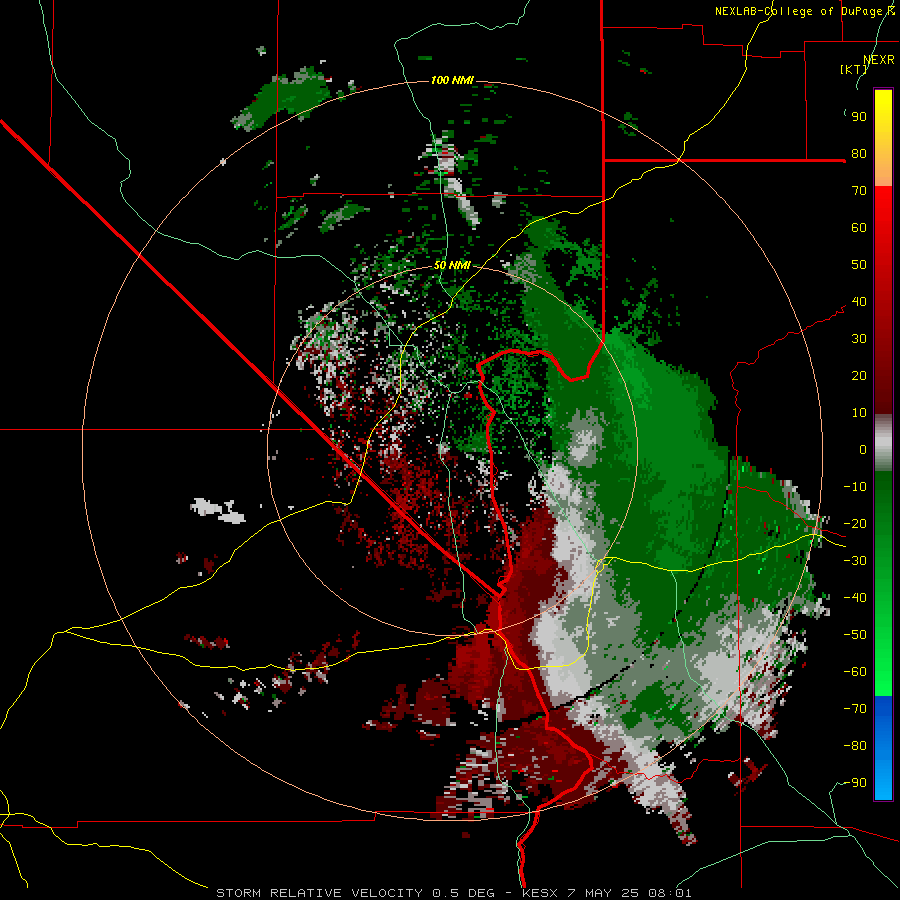
Task: Click the -20 value on the color scale
Action: (x=855, y=523)
